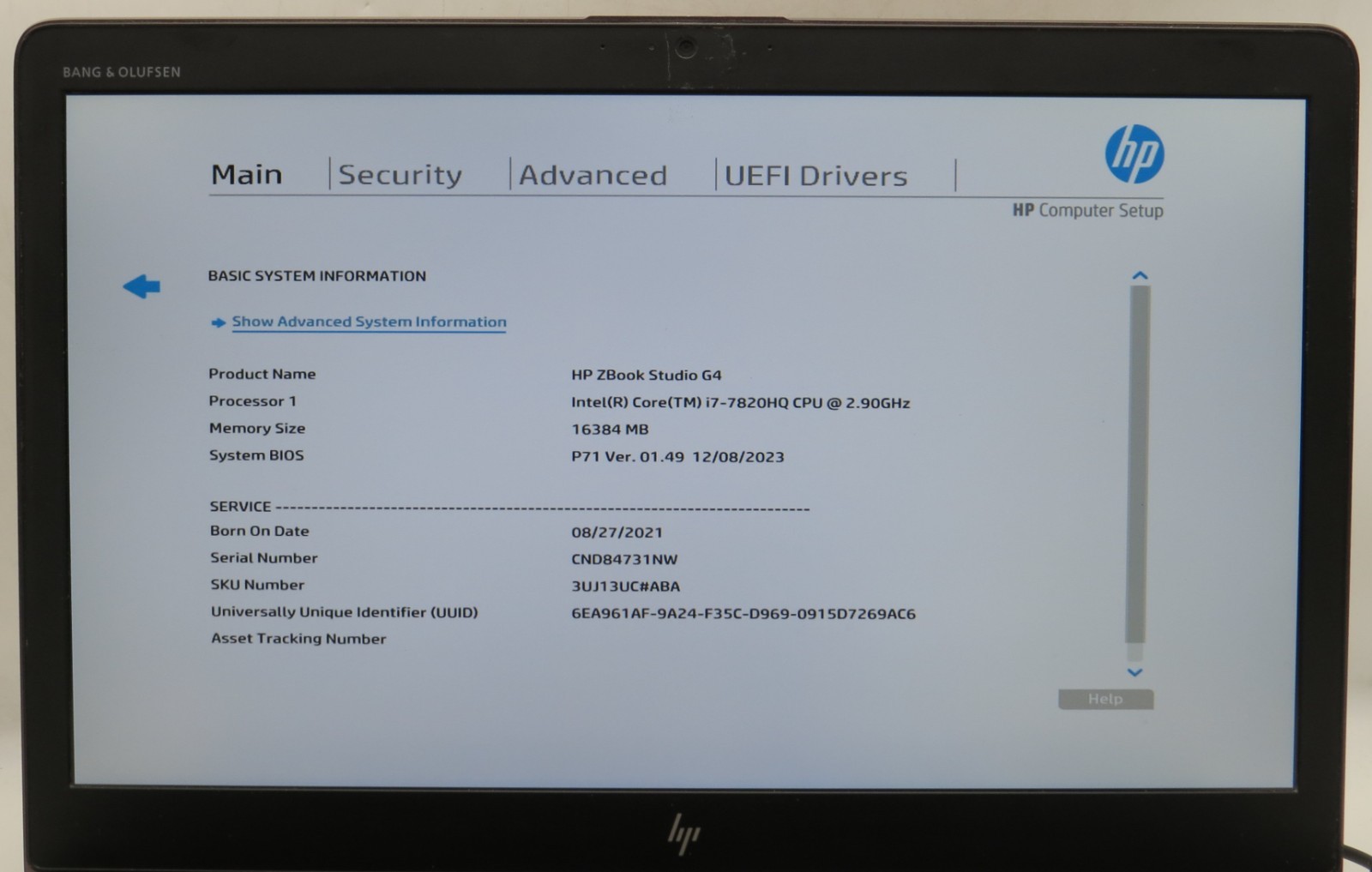
Task: Click the SERVICE section header
Action: (x=240, y=507)
